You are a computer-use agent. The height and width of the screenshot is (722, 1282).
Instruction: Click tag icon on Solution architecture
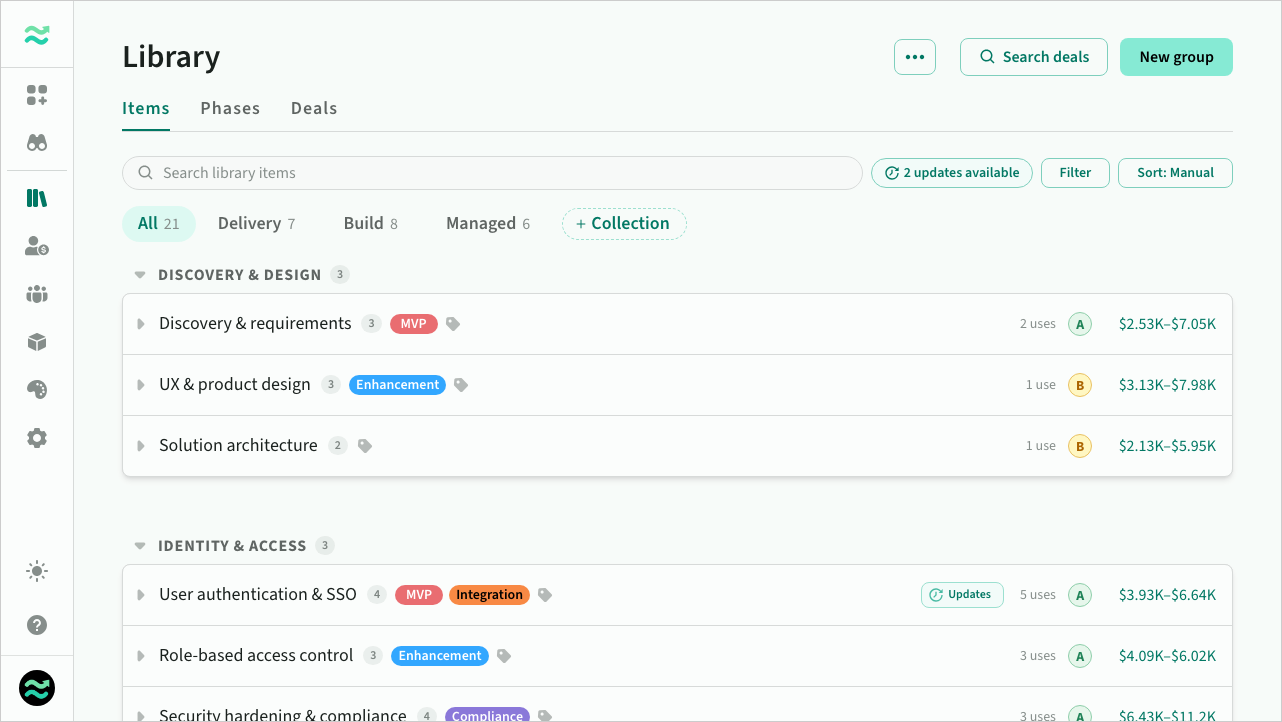tap(365, 446)
